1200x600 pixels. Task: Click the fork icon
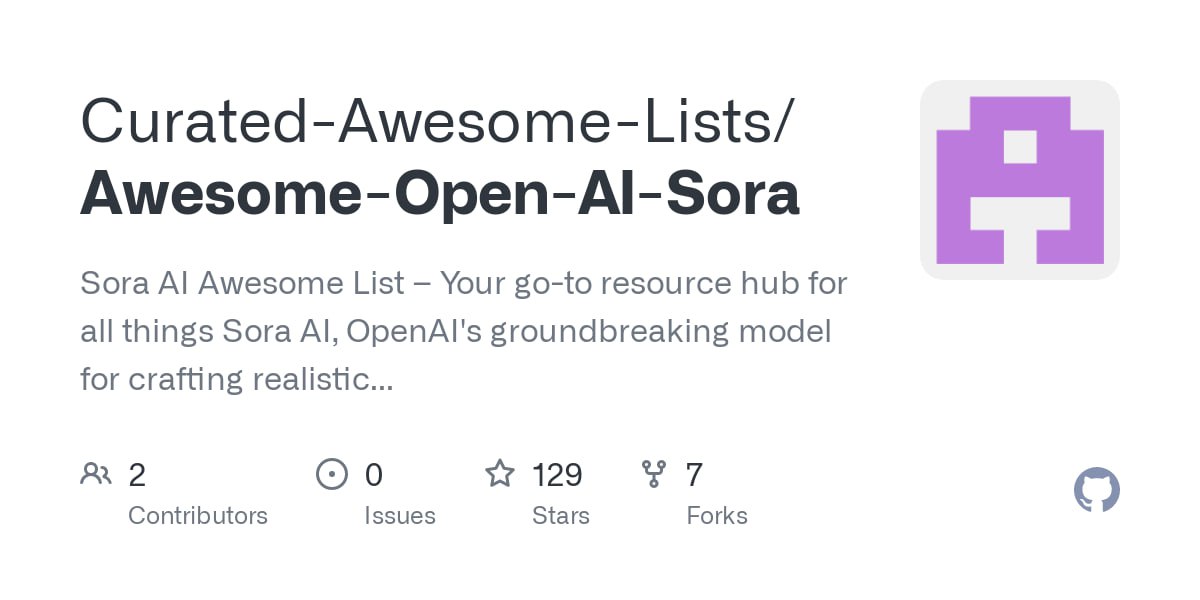[654, 473]
